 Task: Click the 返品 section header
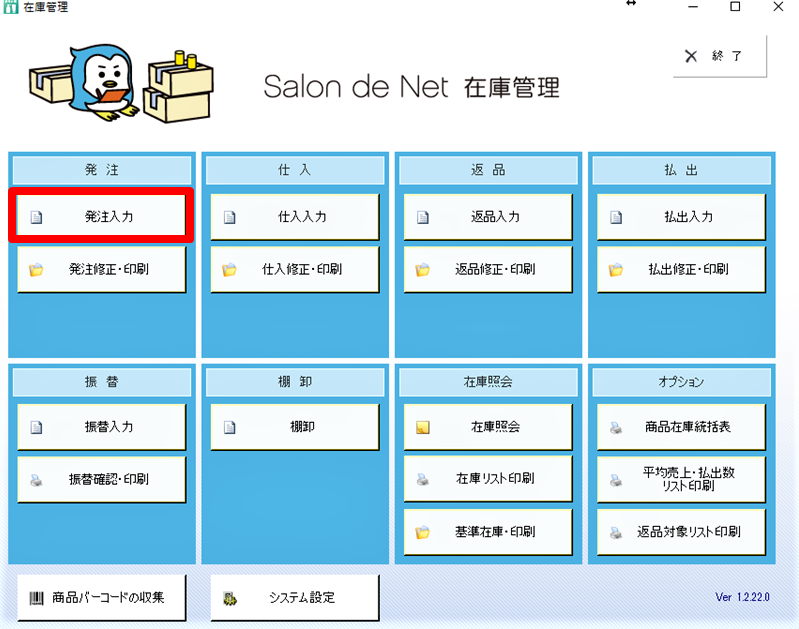click(488, 170)
